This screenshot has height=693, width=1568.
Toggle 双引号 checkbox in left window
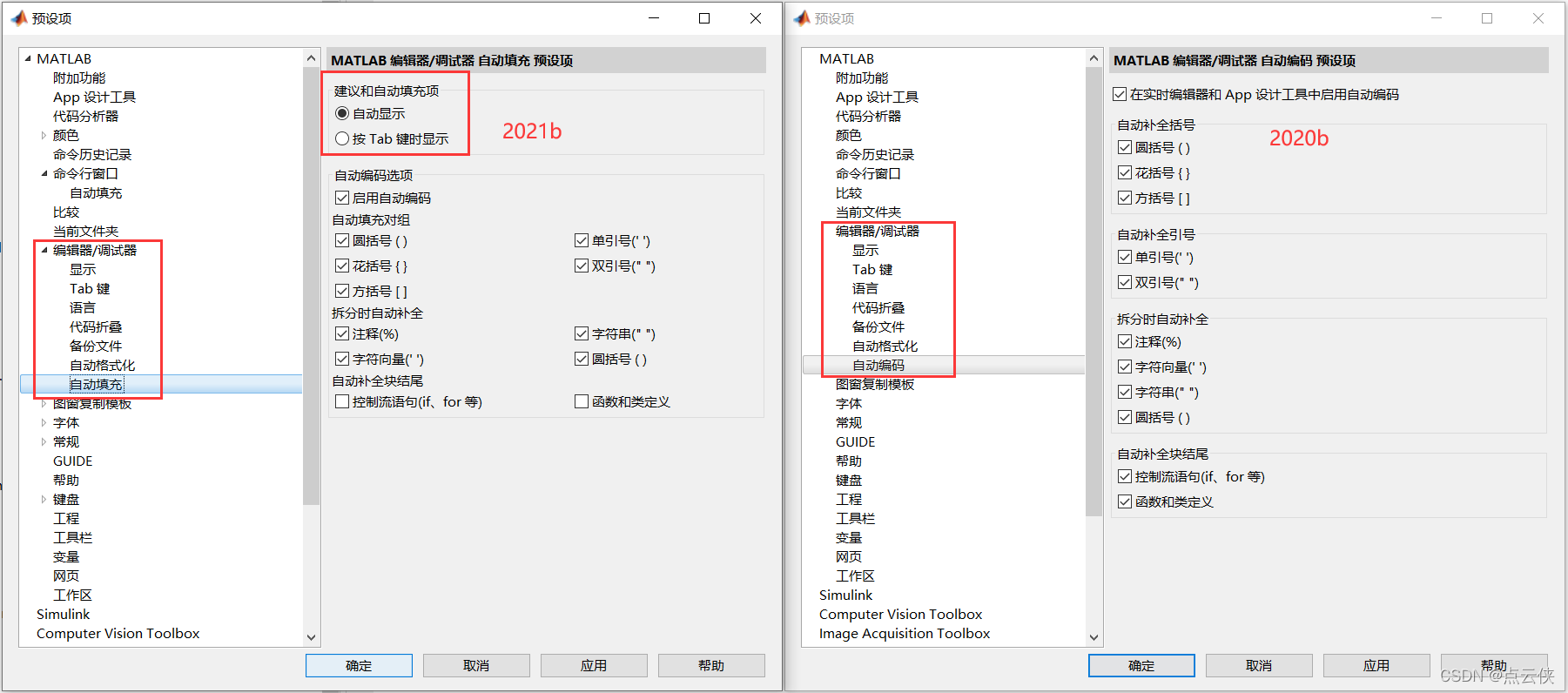(x=582, y=266)
